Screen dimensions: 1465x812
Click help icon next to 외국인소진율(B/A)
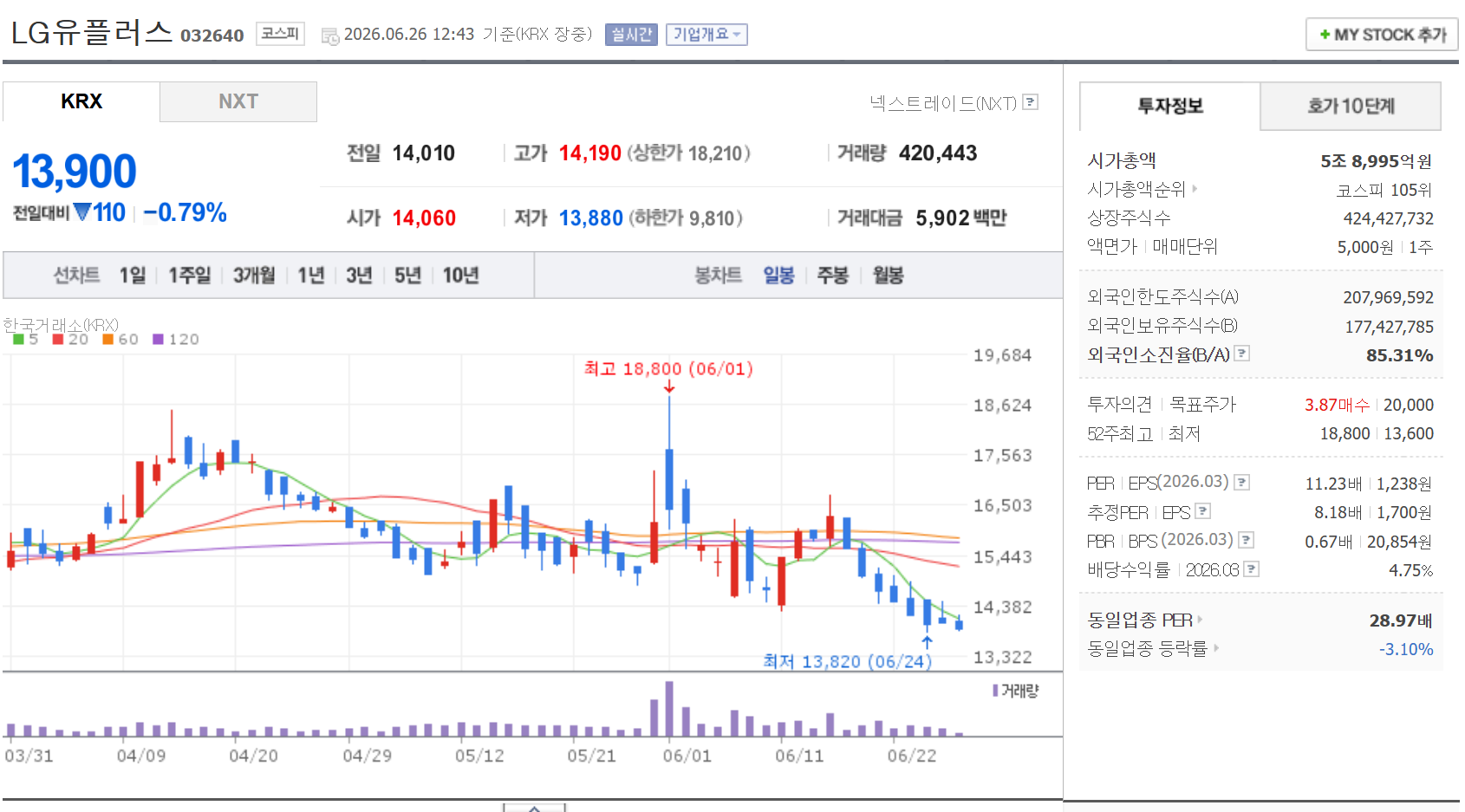pyautogui.click(x=1242, y=353)
